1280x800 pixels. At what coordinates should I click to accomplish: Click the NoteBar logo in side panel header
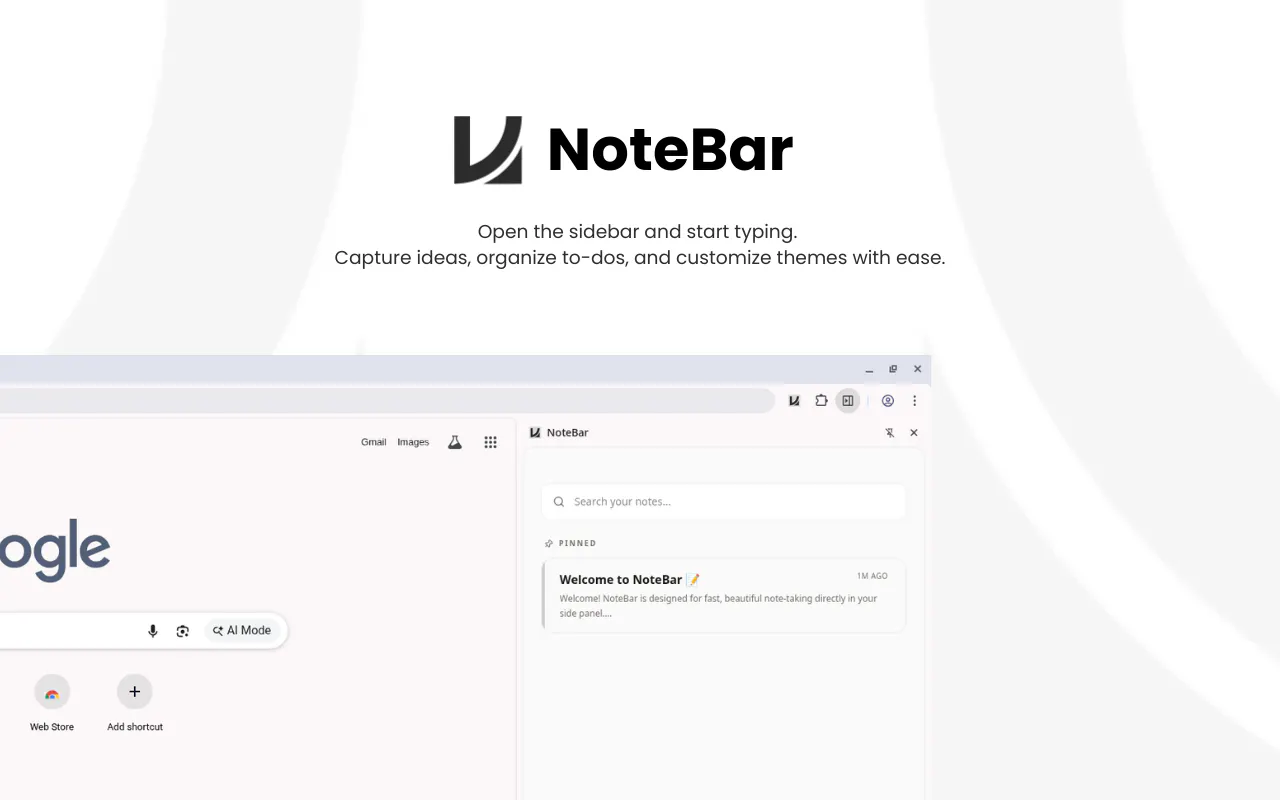point(535,433)
